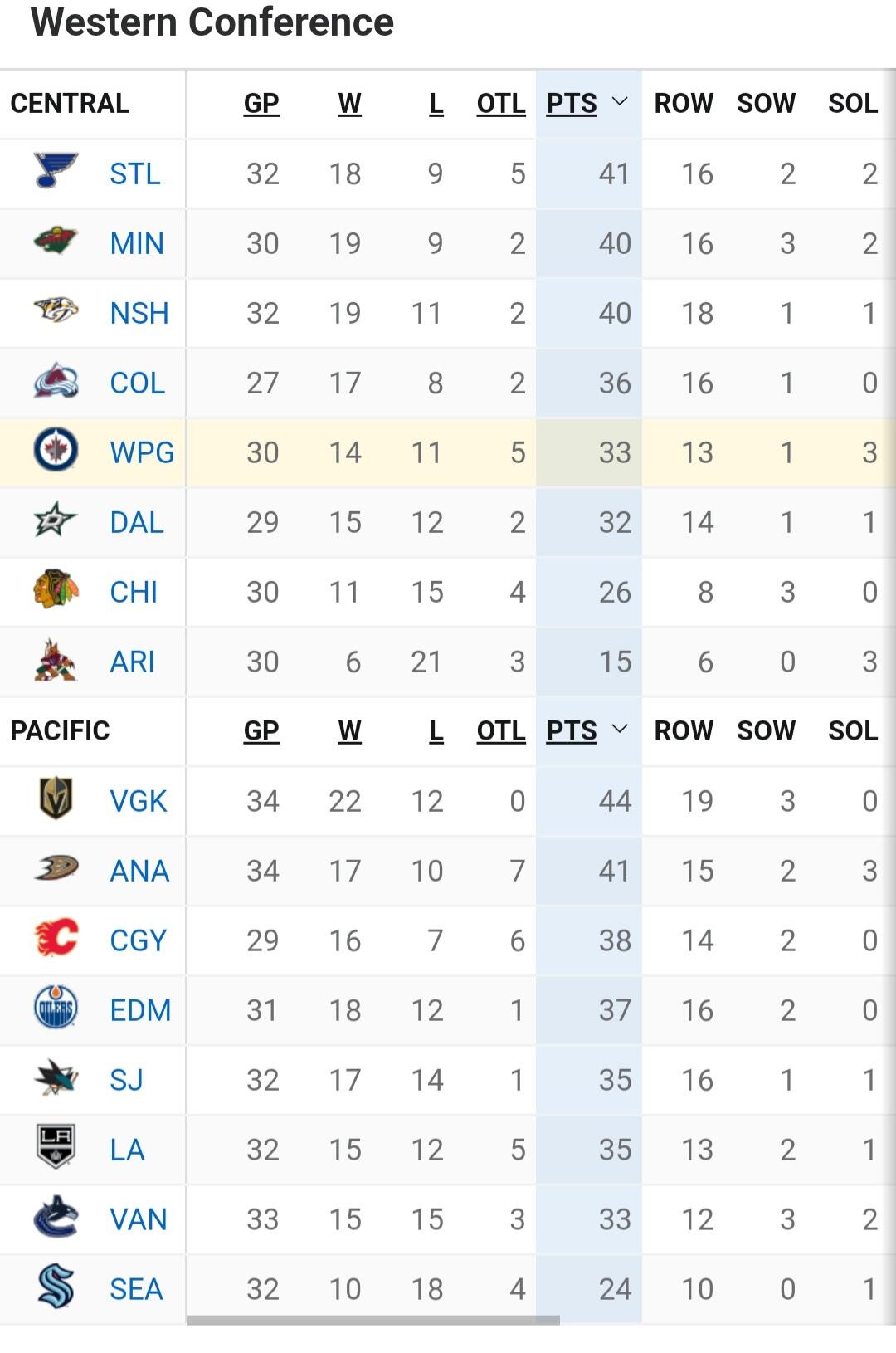This screenshot has width=896, height=1353.
Task: Click the St. Louis Blues logo
Action: point(56,172)
